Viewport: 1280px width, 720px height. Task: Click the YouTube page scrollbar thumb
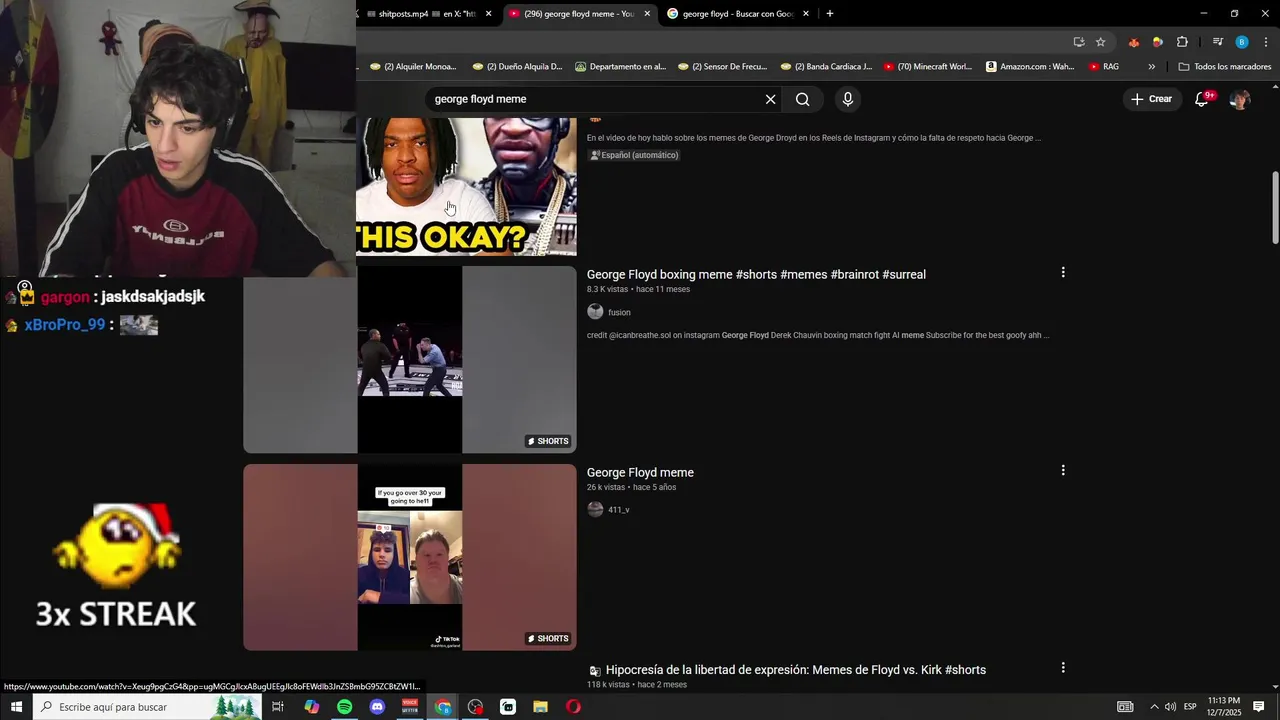(x=1275, y=207)
